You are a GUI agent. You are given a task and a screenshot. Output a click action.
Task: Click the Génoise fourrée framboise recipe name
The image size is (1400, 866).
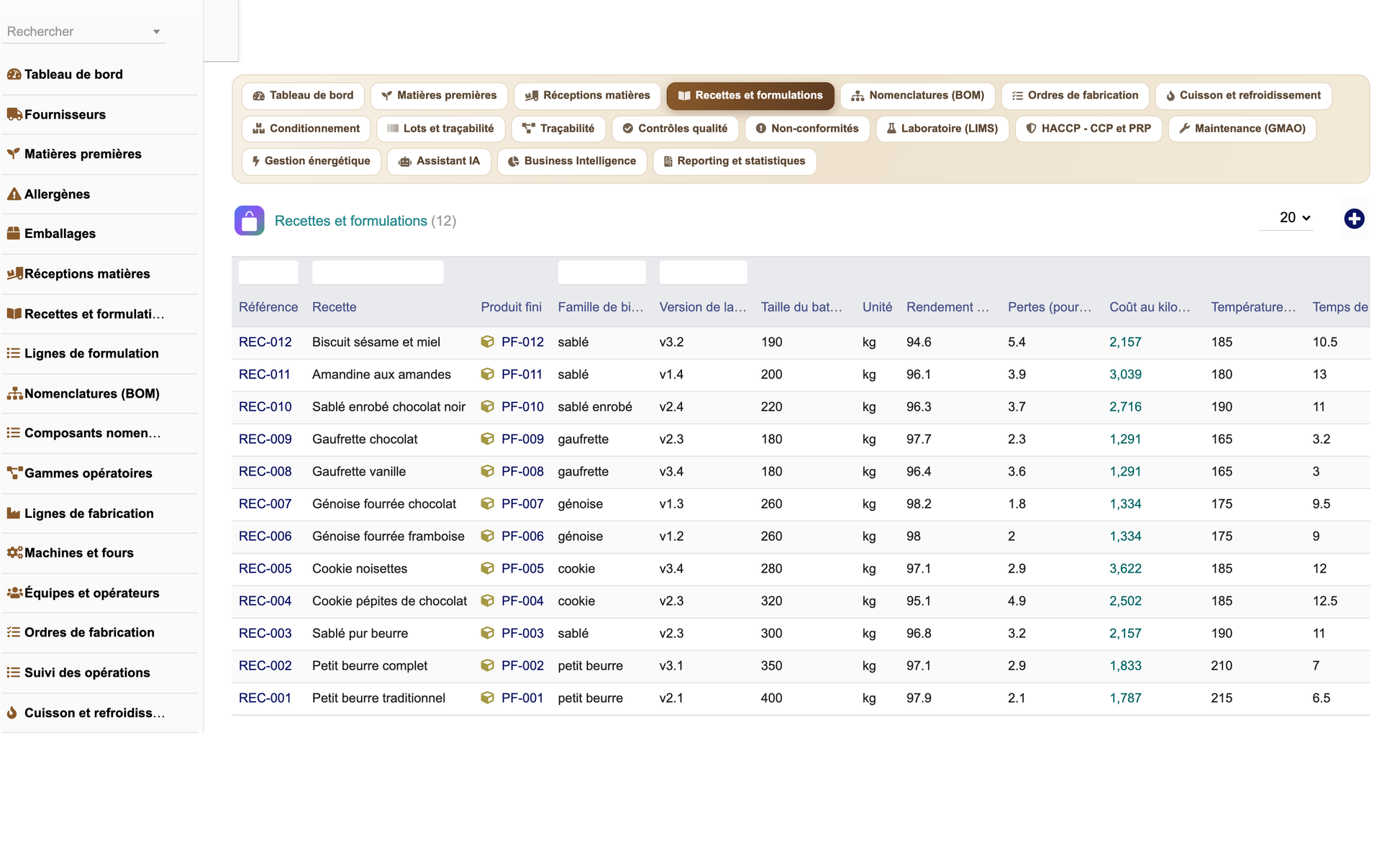(x=388, y=537)
